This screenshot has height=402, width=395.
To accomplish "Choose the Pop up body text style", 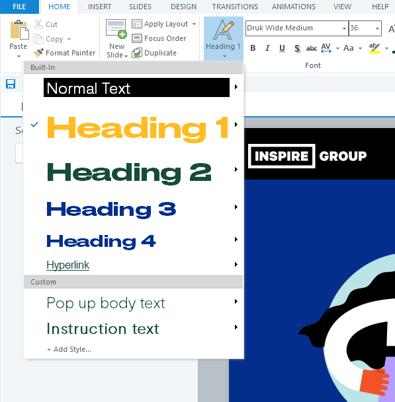I will click(106, 303).
